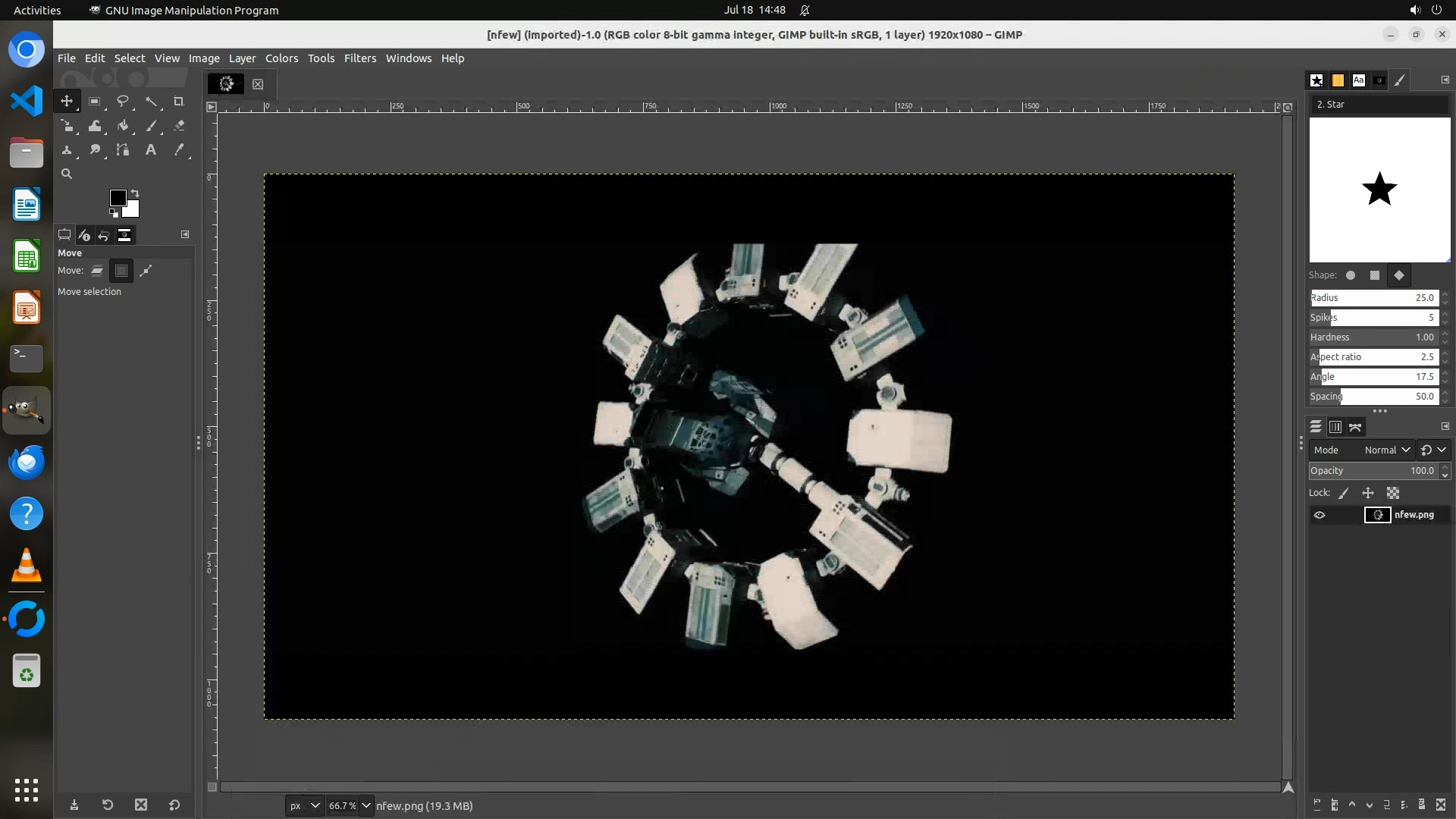This screenshot has width=1456, height=819.
Task: Select the Eraser tool
Action: [x=179, y=126]
